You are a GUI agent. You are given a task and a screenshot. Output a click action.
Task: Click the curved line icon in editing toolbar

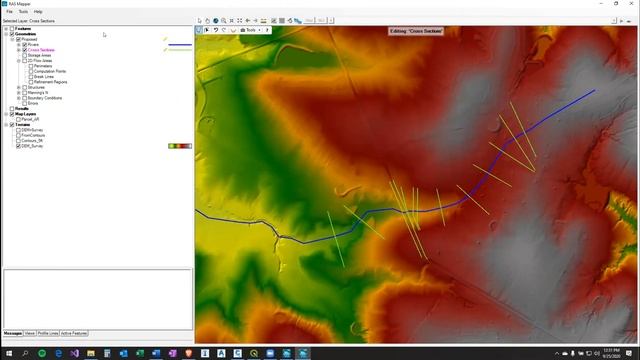233,30
